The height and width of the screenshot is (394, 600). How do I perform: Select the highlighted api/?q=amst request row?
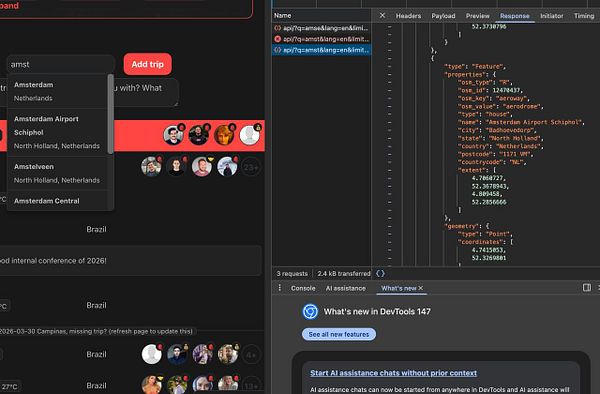[321, 50]
